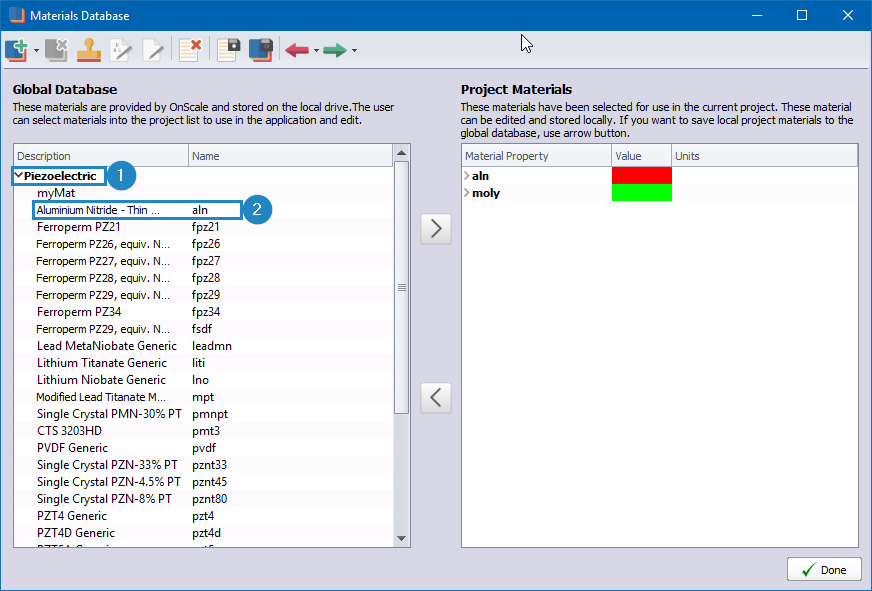Select Ferroperm PZ34 material
872x591 pixels.
click(204, 312)
